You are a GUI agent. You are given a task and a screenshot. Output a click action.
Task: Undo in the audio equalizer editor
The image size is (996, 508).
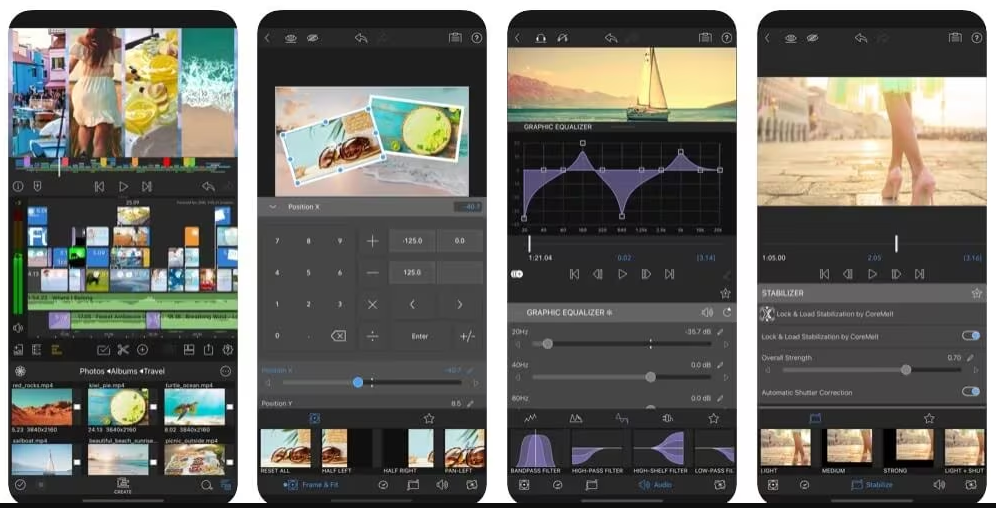point(611,38)
